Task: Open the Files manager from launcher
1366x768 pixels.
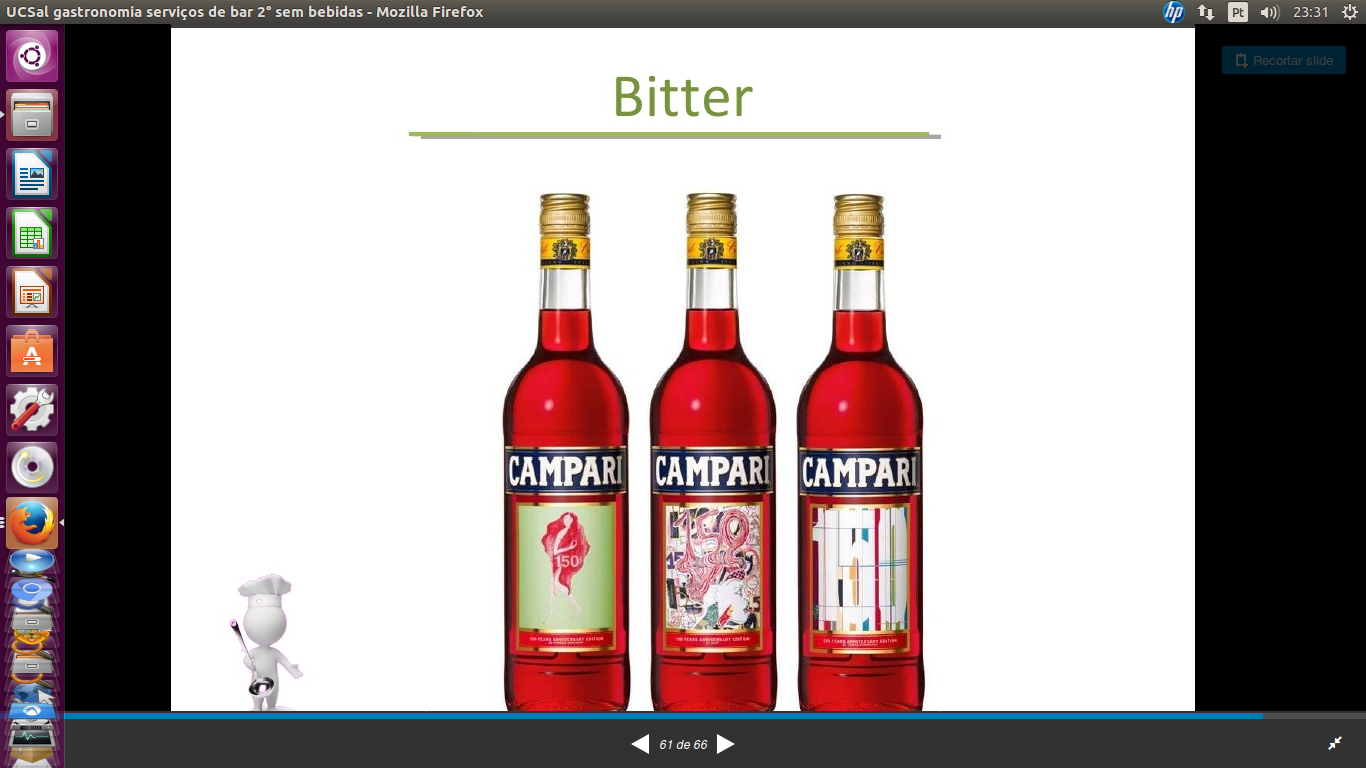Action: (32, 115)
